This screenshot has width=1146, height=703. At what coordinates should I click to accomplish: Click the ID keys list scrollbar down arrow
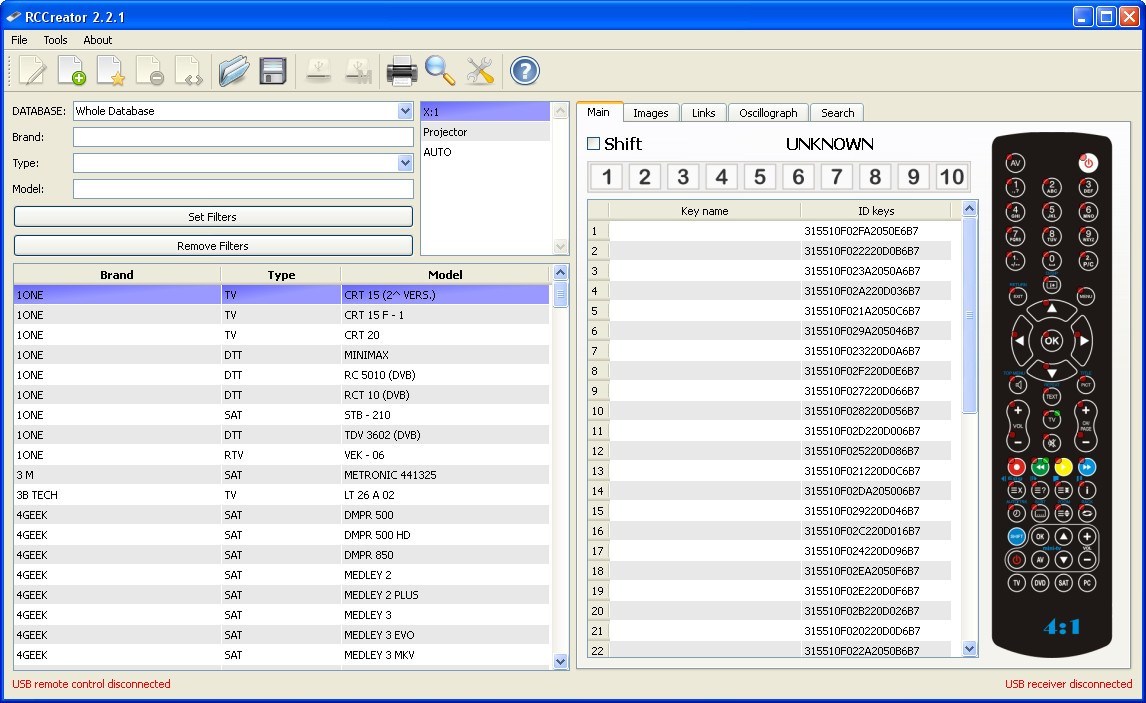point(969,648)
